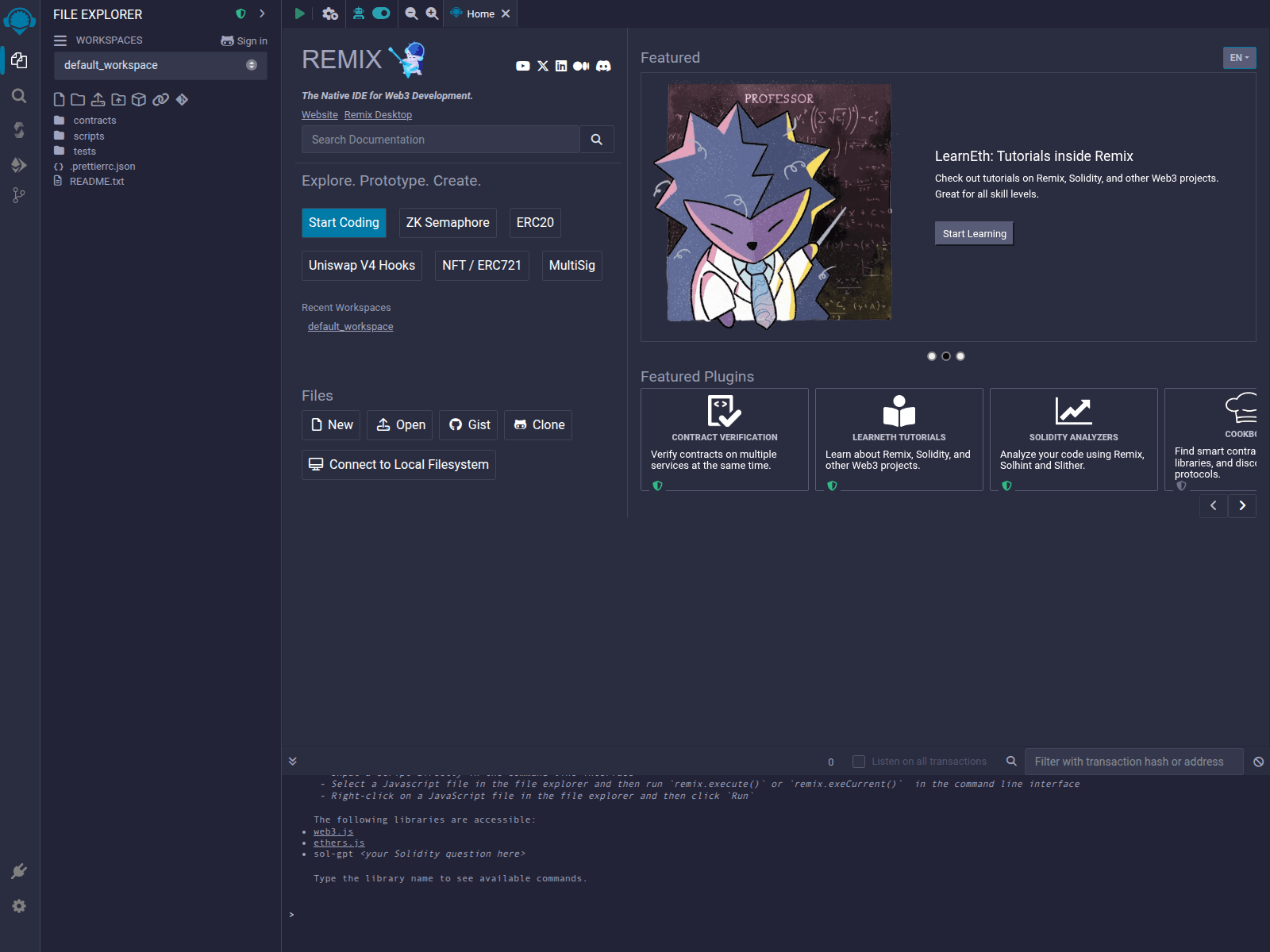Click the chain link import icon
This screenshot has height=952, width=1270.
tap(160, 99)
